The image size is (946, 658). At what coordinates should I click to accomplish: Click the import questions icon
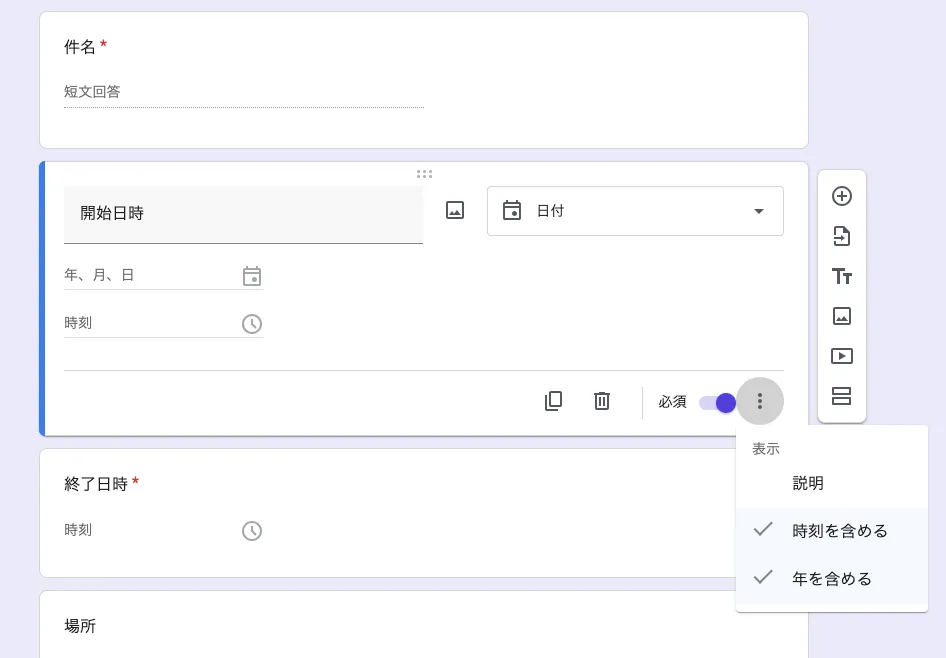pyautogui.click(x=842, y=236)
